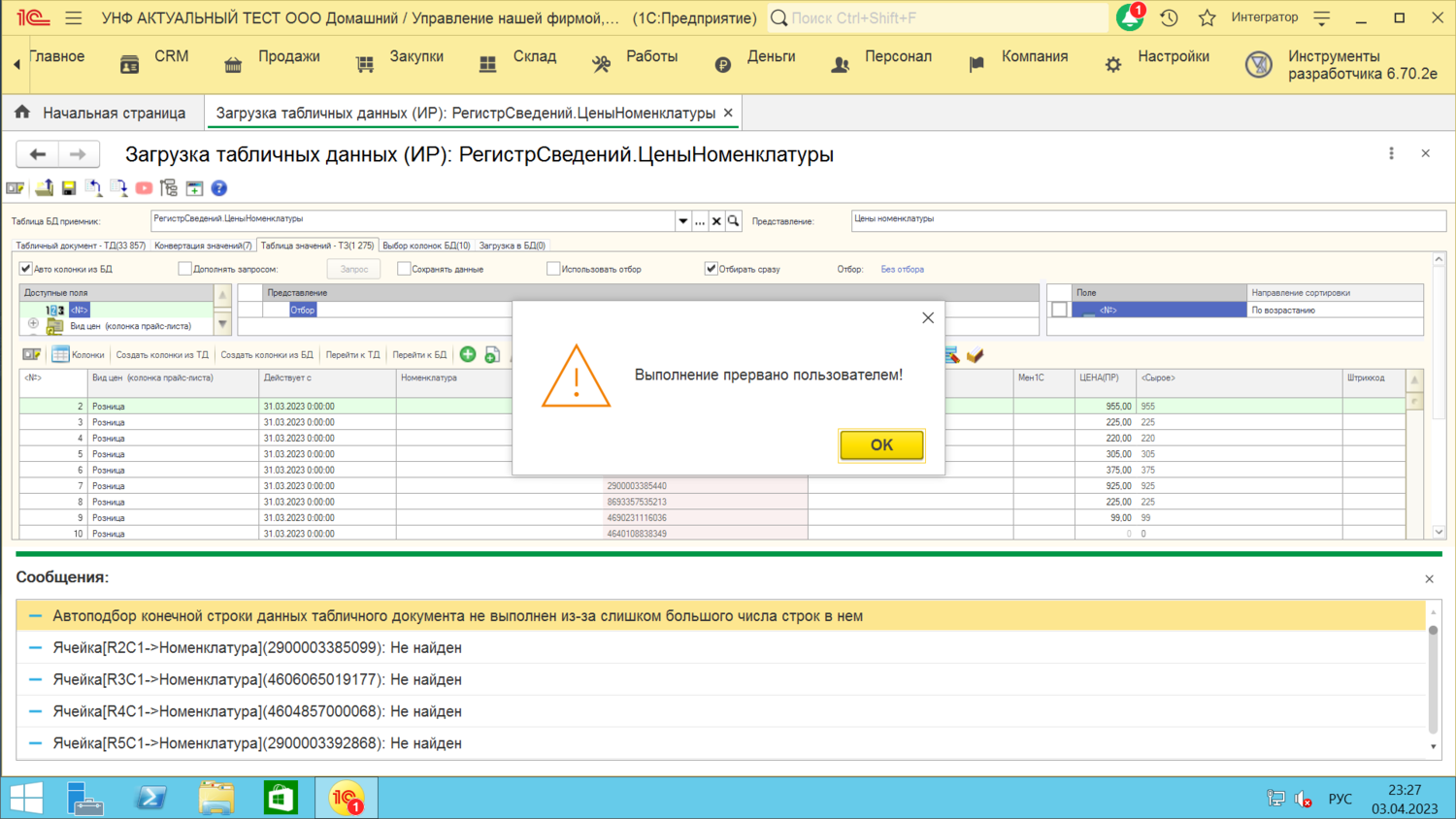Open the 'Продажи' section menu

point(288,56)
